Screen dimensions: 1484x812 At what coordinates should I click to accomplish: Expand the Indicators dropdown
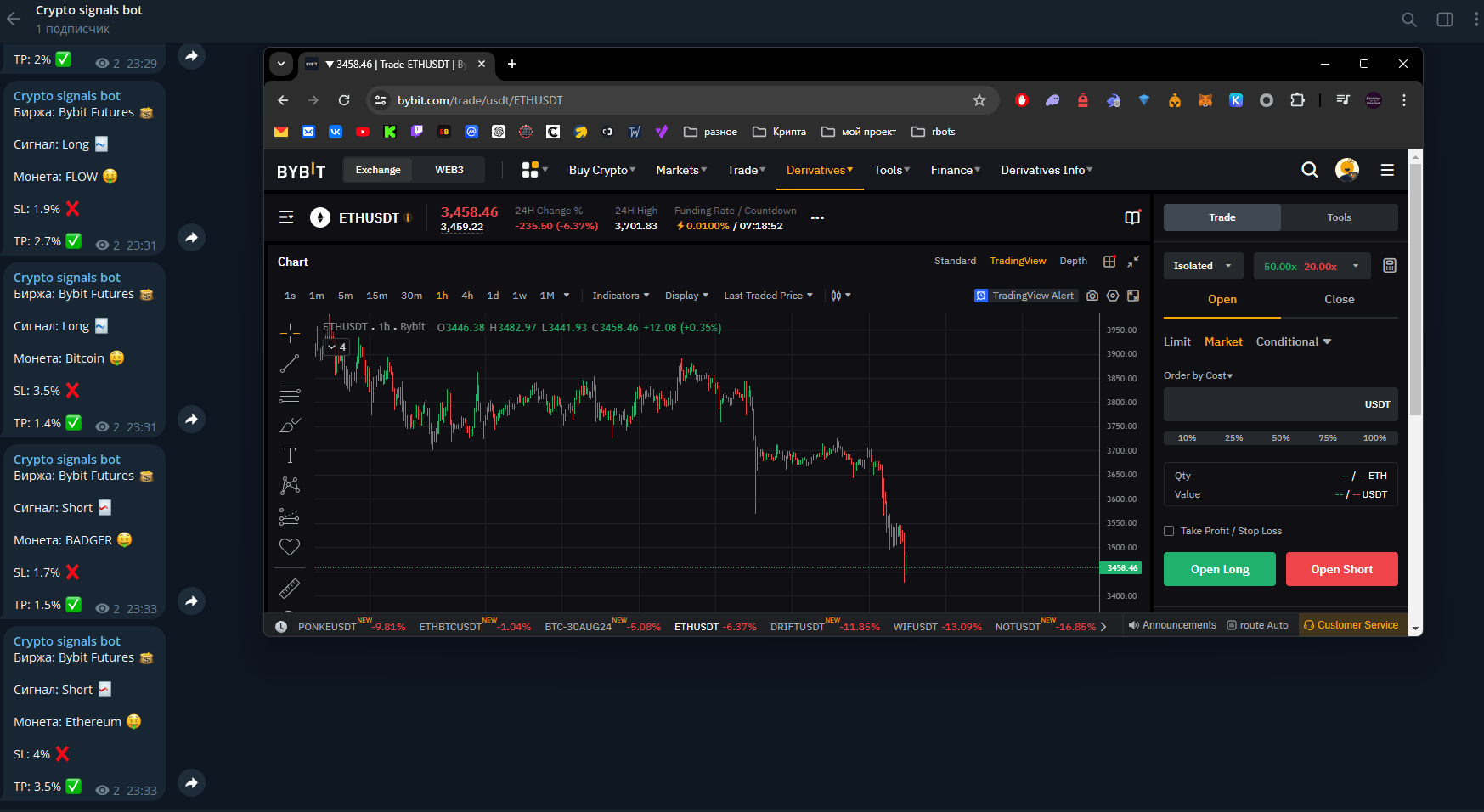[621, 296]
